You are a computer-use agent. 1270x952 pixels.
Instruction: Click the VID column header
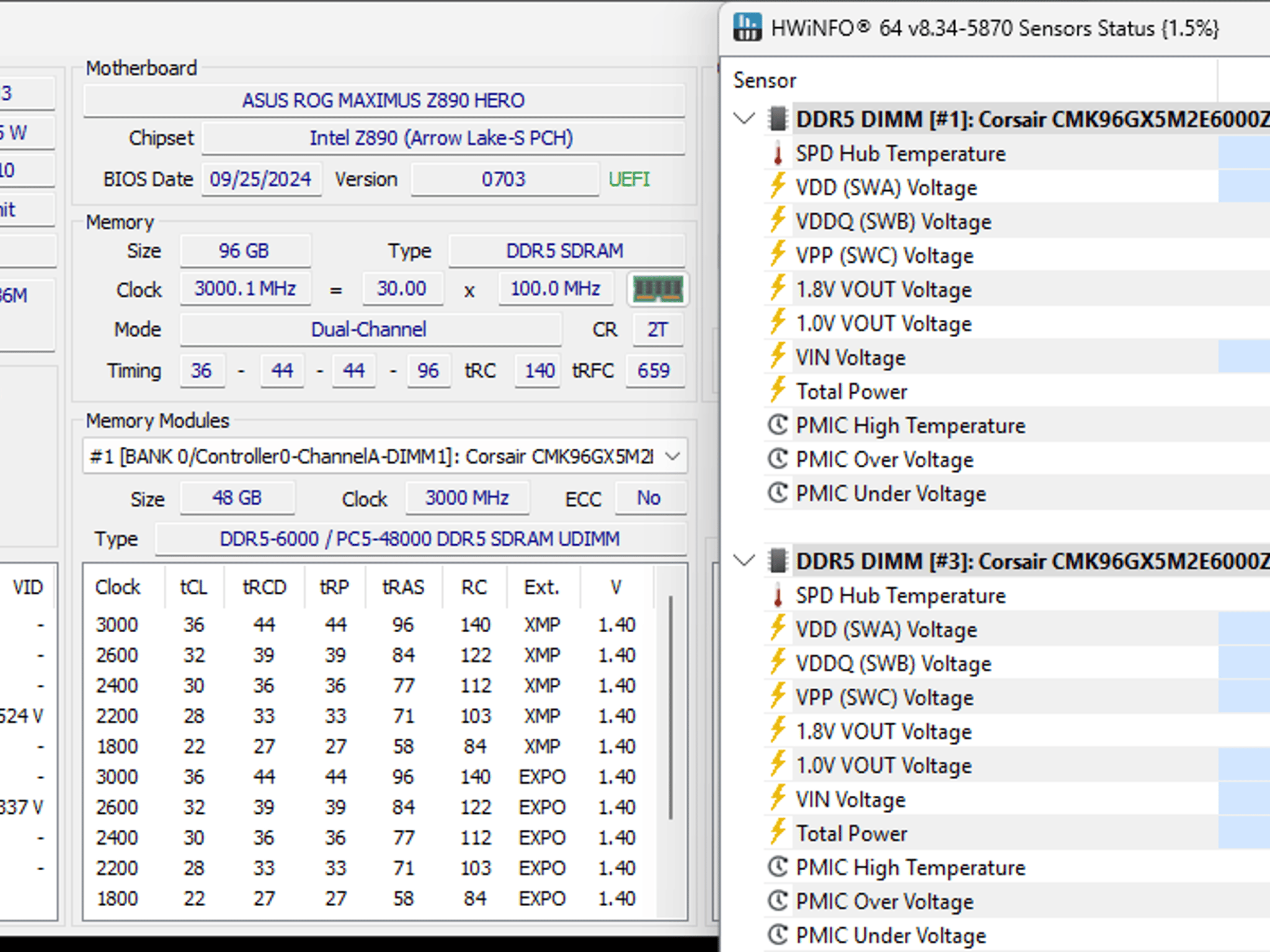(28, 587)
